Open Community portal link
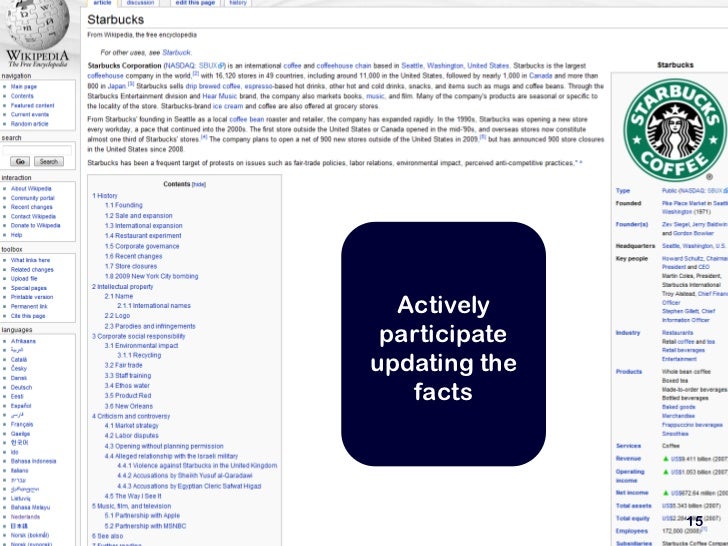Screen dimensions: 728x546 click(32, 198)
